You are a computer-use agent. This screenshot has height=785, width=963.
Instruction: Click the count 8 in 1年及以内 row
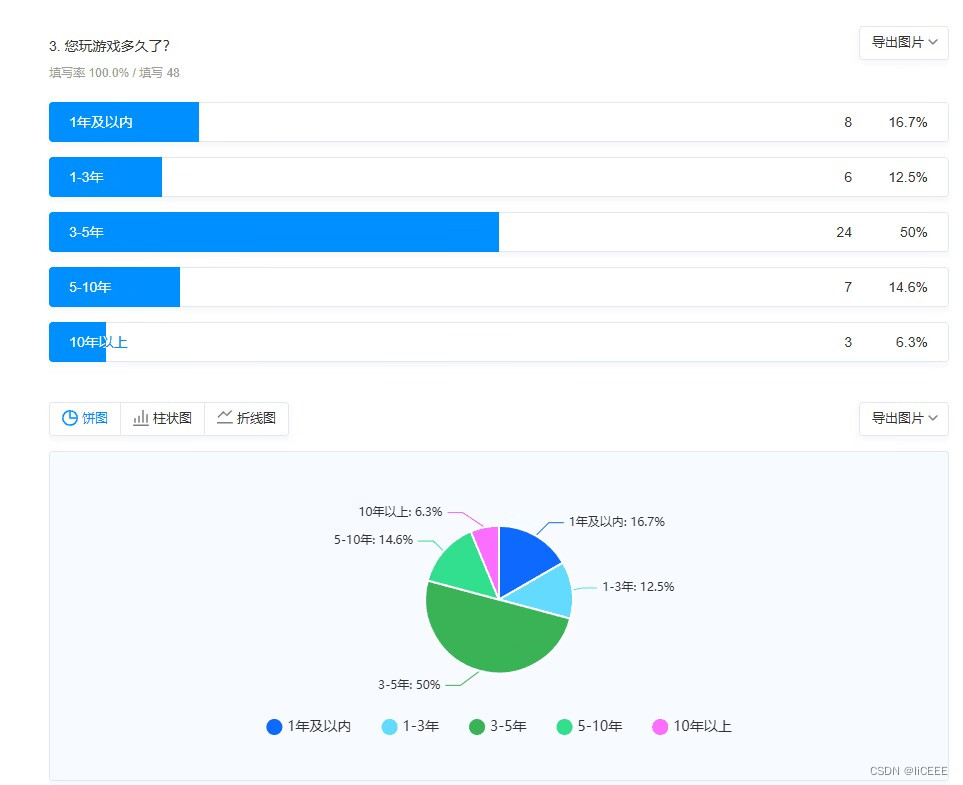click(848, 122)
